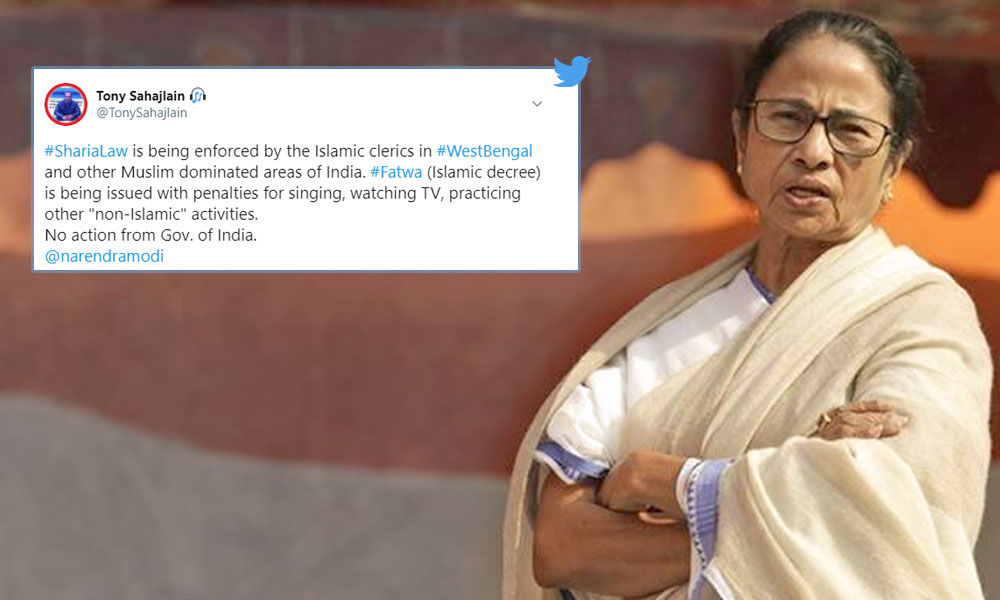The width and height of the screenshot is (1000, 600).
Task: Click the blue Twitter bird logo
Action: tap(571, 71)
